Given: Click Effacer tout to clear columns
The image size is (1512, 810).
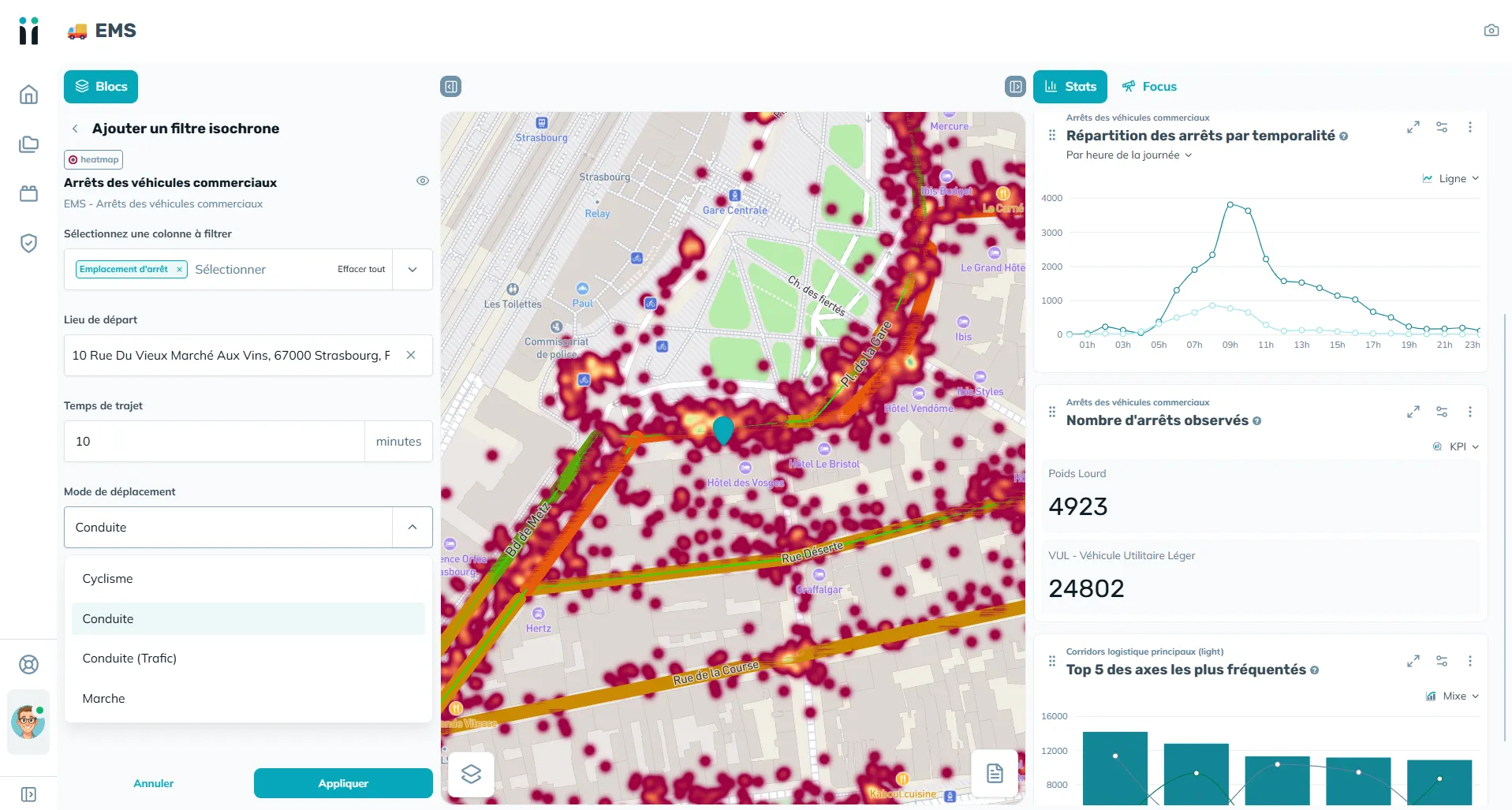Looking at the screenshot, I should tap(361, 270).
